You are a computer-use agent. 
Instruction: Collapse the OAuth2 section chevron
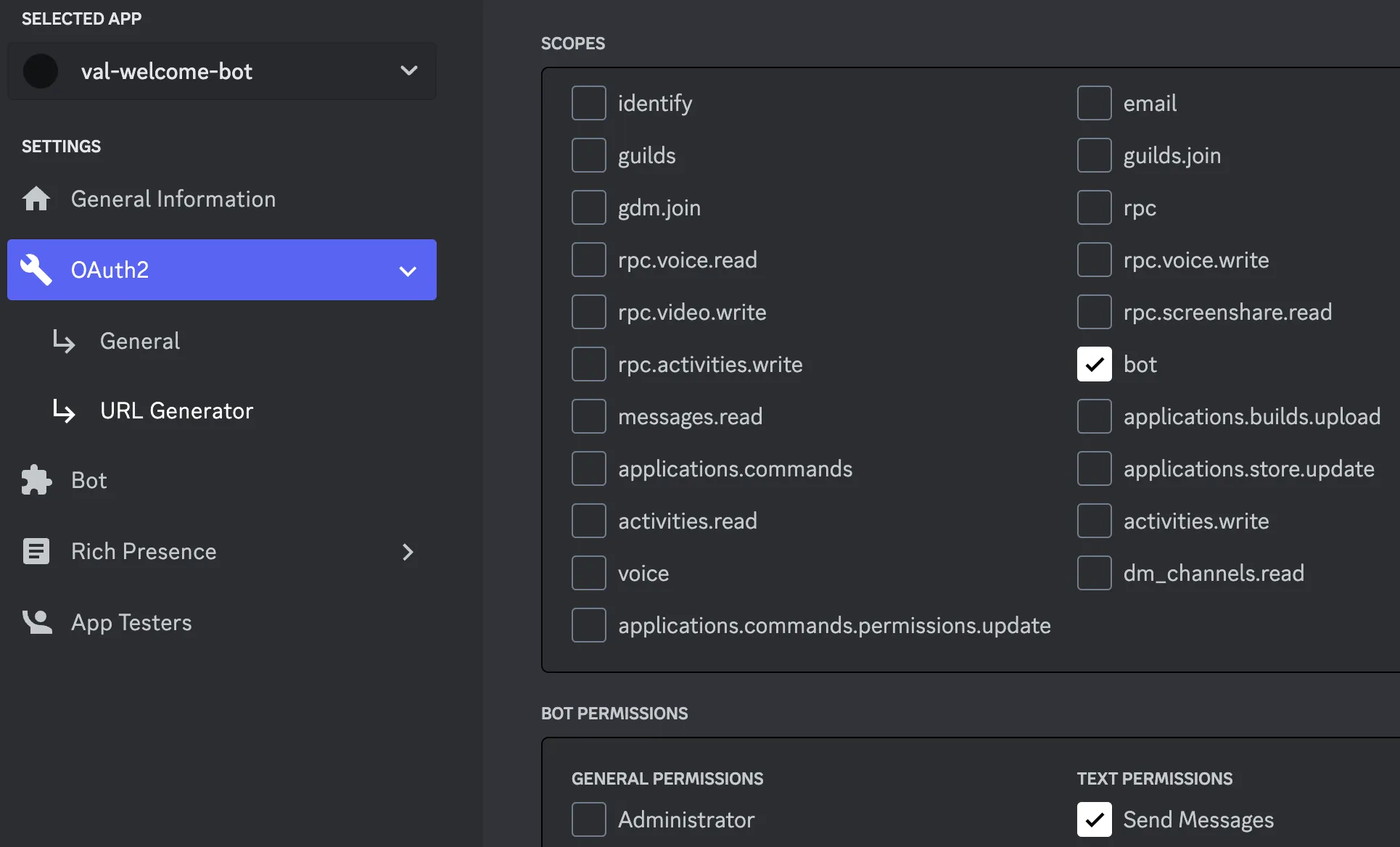pyautogui.click(x=408, y=270)
